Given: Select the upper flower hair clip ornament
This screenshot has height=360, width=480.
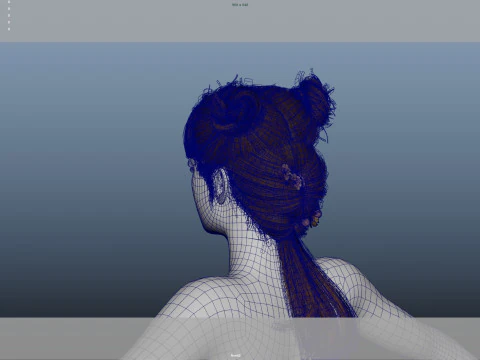Looking at the screenshot, I should tap(292, 177).
